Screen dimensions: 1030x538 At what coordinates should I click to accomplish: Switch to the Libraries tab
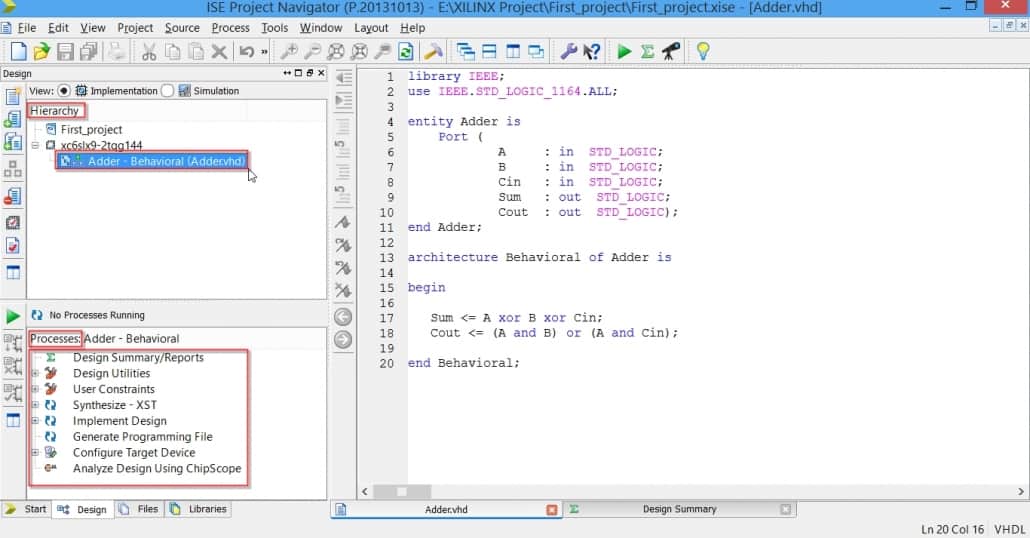pos(207,509)
